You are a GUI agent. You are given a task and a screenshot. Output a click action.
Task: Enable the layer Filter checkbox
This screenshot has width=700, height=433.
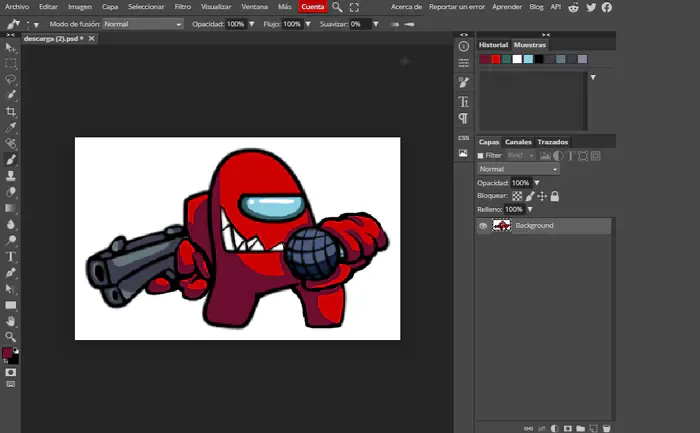click(x=481, y=156)
